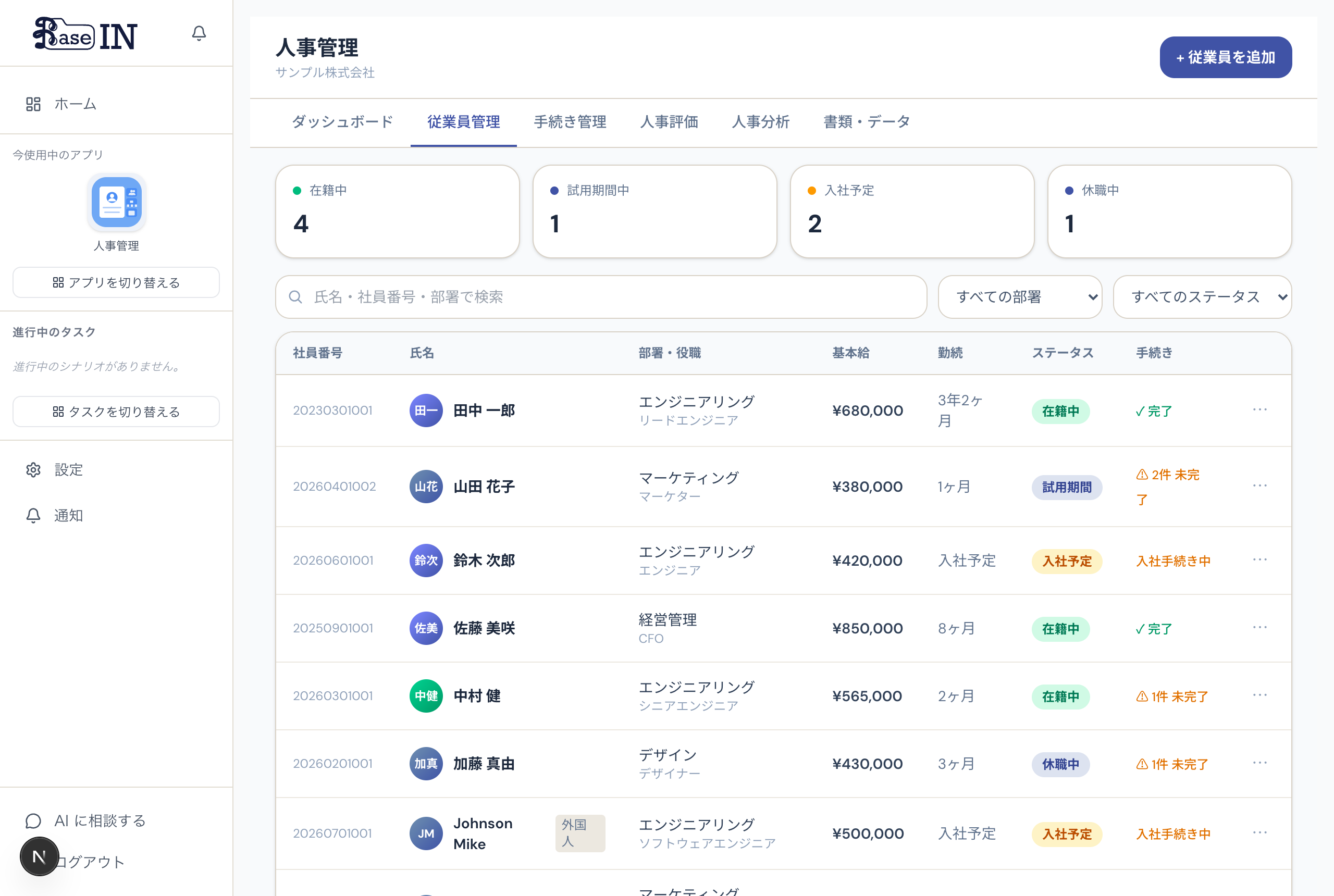Click タスクを切り替える button
Image resolution: width=1334 pixels, height=896 pixels.
116,412
